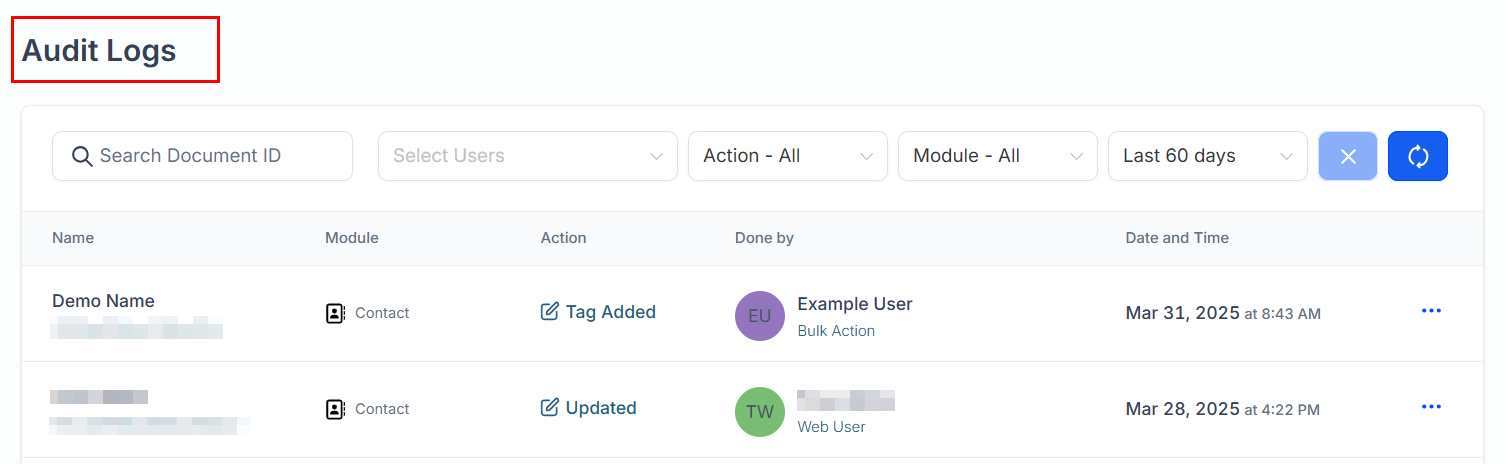Click the Date and Time header
Image resolution: width=1506 pixels, height=464 pixels.
tap(1177, 238)
